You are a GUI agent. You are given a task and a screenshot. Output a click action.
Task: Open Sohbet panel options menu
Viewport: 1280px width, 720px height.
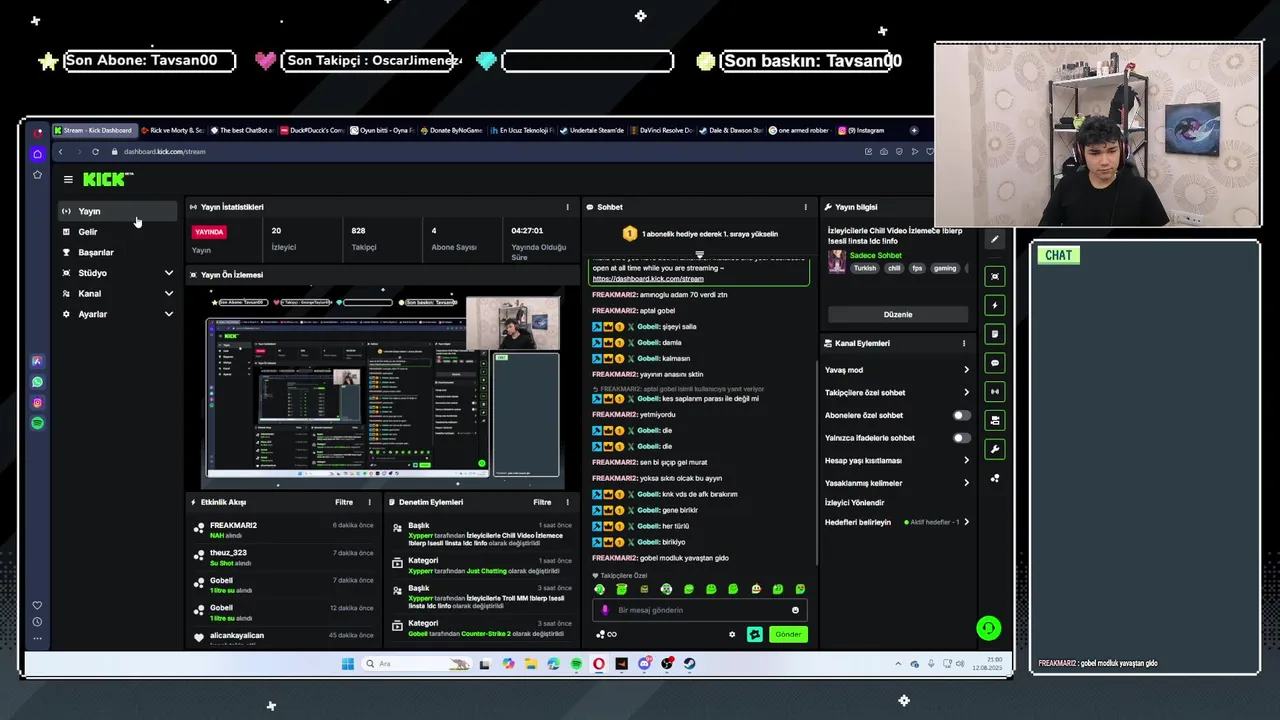pyautogui.click(x=805, y=207)
